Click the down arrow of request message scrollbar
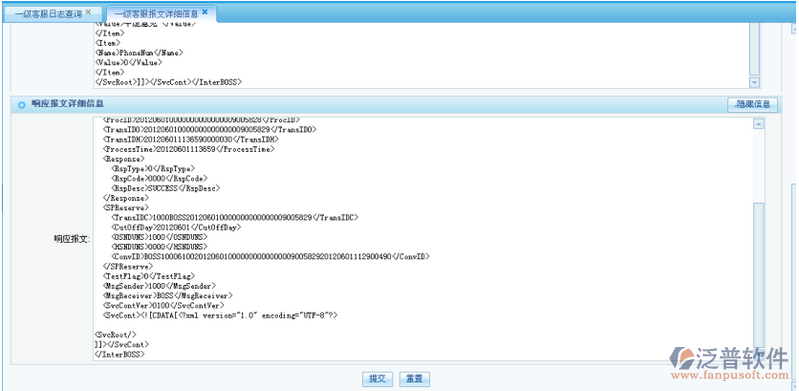The image size is (799, 391). [754, 83]
